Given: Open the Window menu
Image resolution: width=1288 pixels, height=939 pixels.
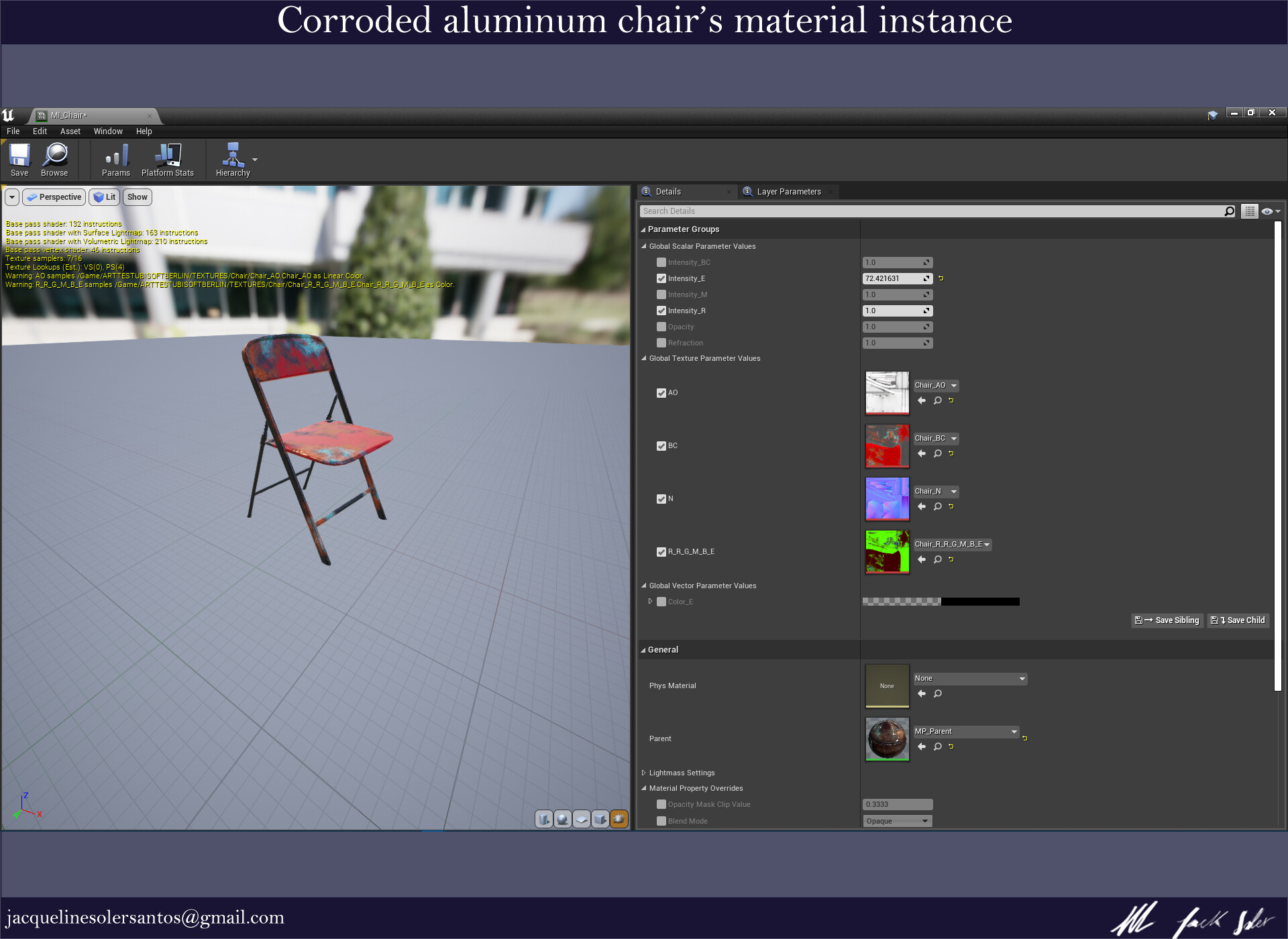Looking at the screenshot, I should click(107, 131).
